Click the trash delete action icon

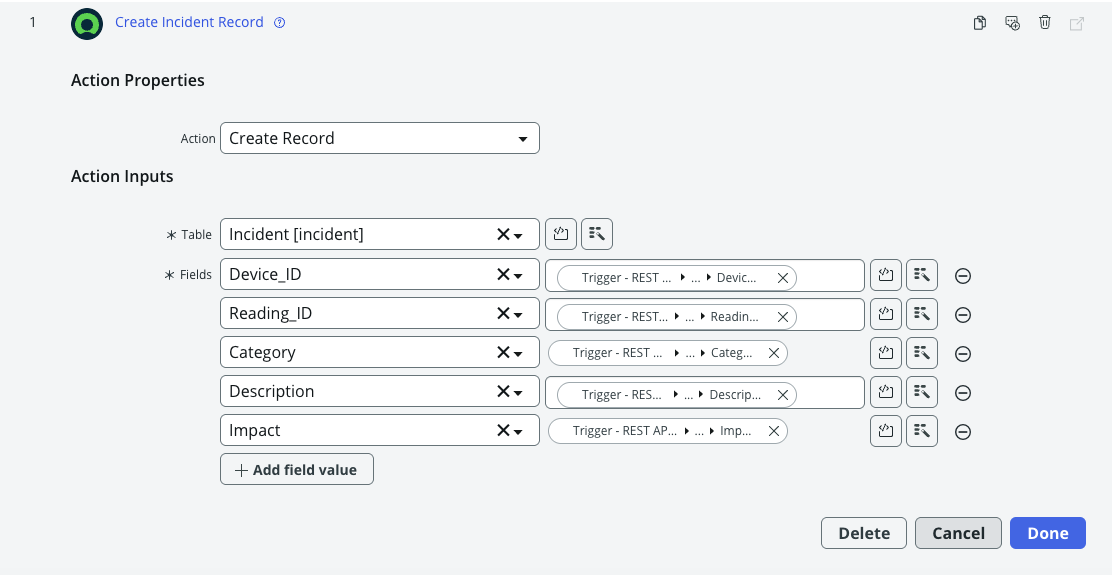click(x=1045, y=23)
